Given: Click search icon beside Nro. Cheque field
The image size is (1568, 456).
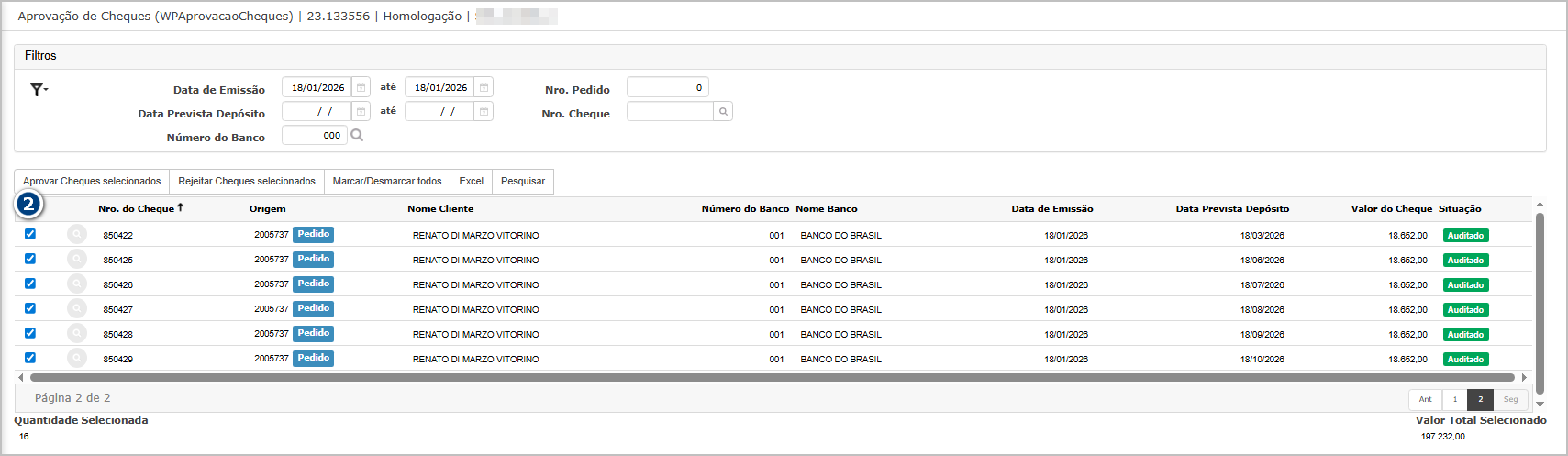Looking at the screenshot, I should (x=723, y=112).
